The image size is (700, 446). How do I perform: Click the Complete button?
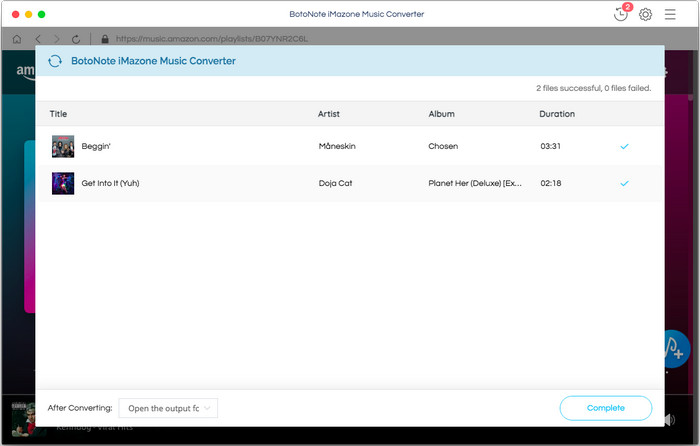(605, 408)
